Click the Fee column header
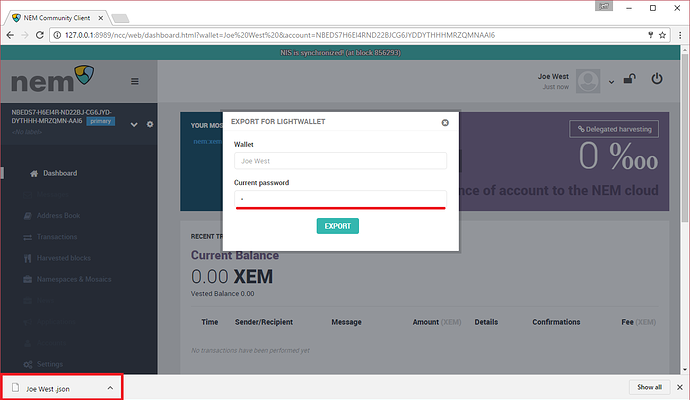The width and height of the screenshot is (690, 400). click(639, 322)
